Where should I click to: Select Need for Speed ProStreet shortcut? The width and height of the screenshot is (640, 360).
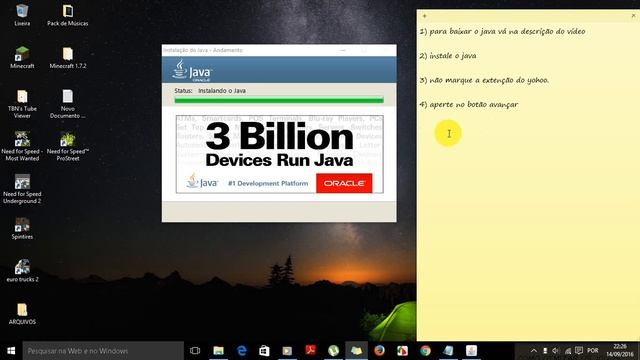[x=68, y=146]
